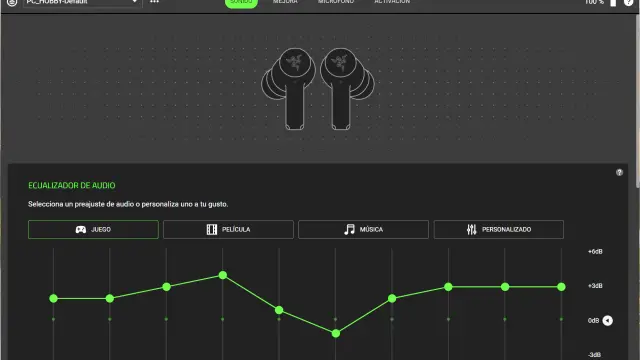Go to the ACTIVACIÓN tab
Viewport: 640px width, 360px height.
point(392,2)
